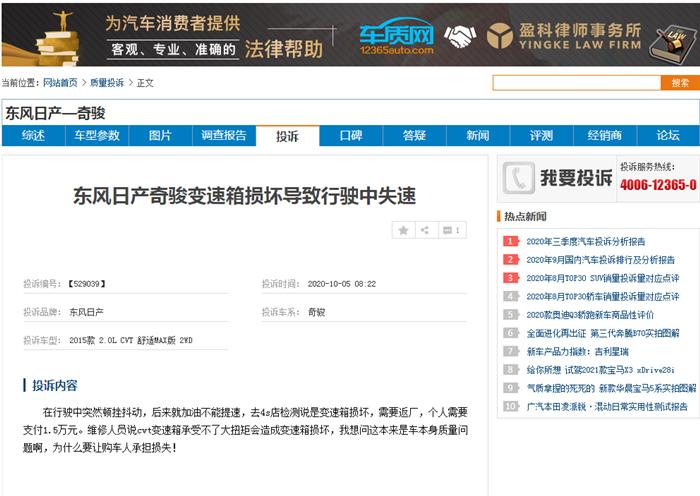Open 2020年9月国内汽车投诉排行及分析报告 link
The image size is (700, 496).
pyautogui.click(x=600, y=260)
